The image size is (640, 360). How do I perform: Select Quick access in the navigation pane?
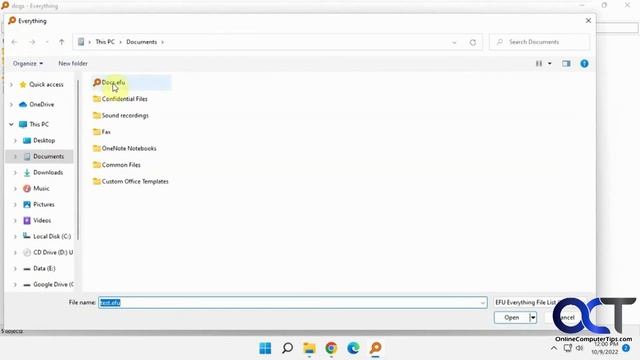pos(42,84)
